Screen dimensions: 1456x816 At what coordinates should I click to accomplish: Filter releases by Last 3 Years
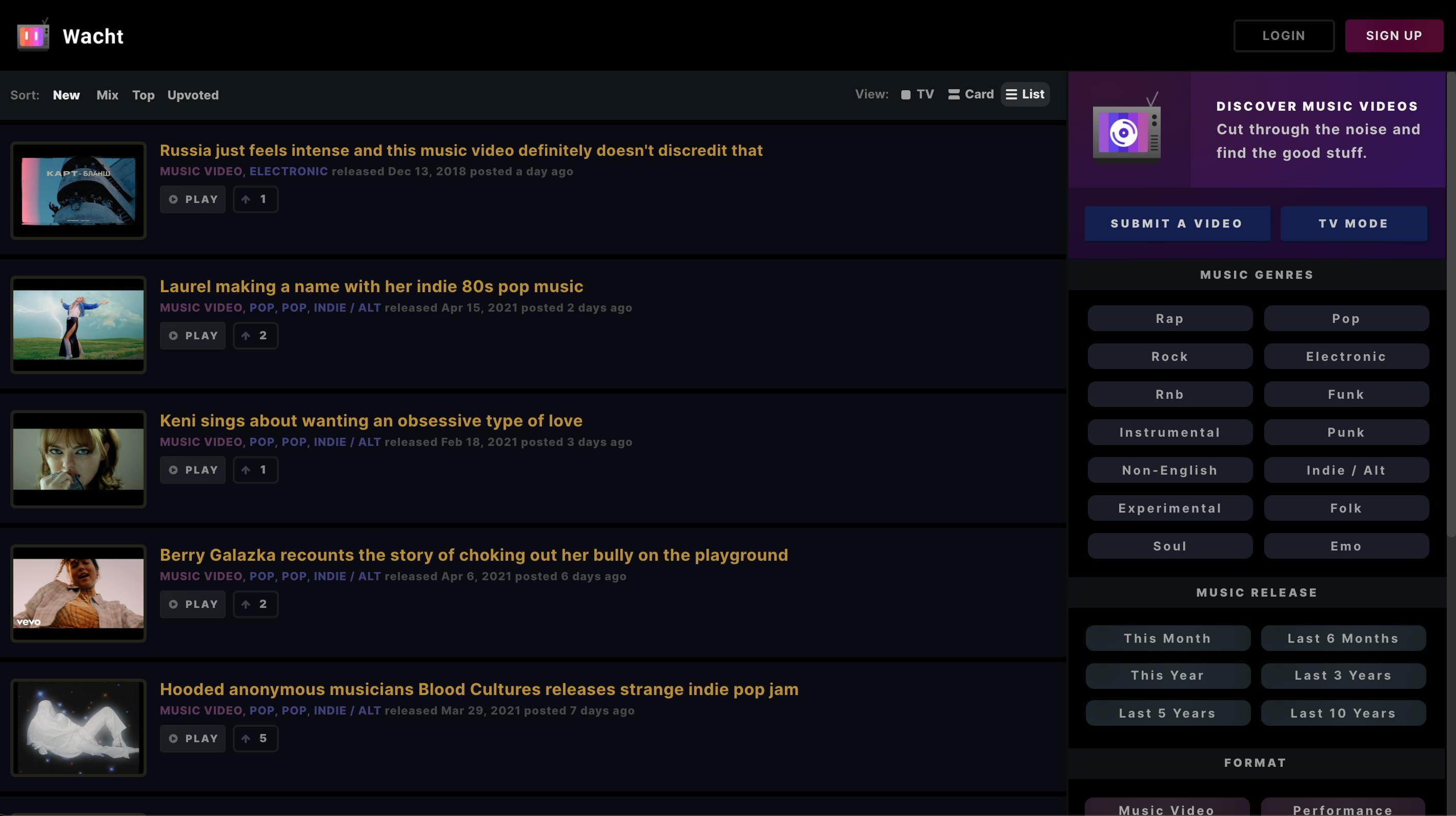(1343, 675)
